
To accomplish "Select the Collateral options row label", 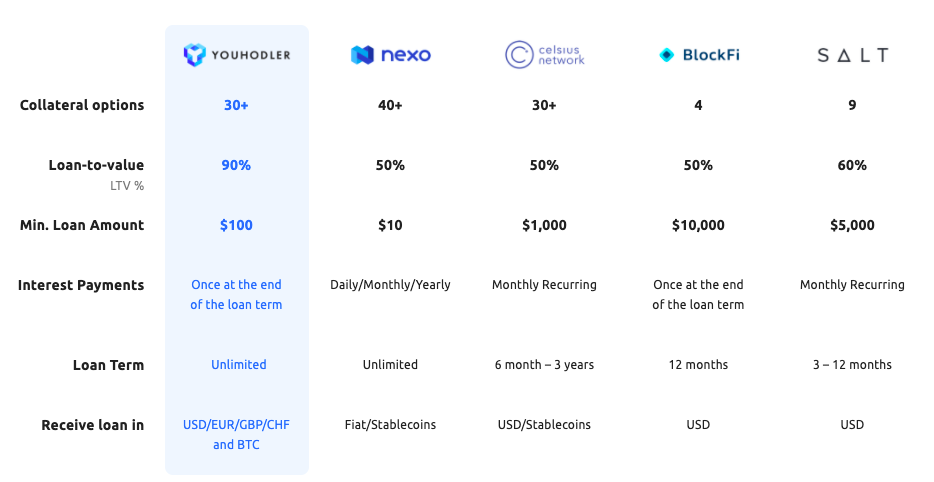I will (x=82, y=105).
